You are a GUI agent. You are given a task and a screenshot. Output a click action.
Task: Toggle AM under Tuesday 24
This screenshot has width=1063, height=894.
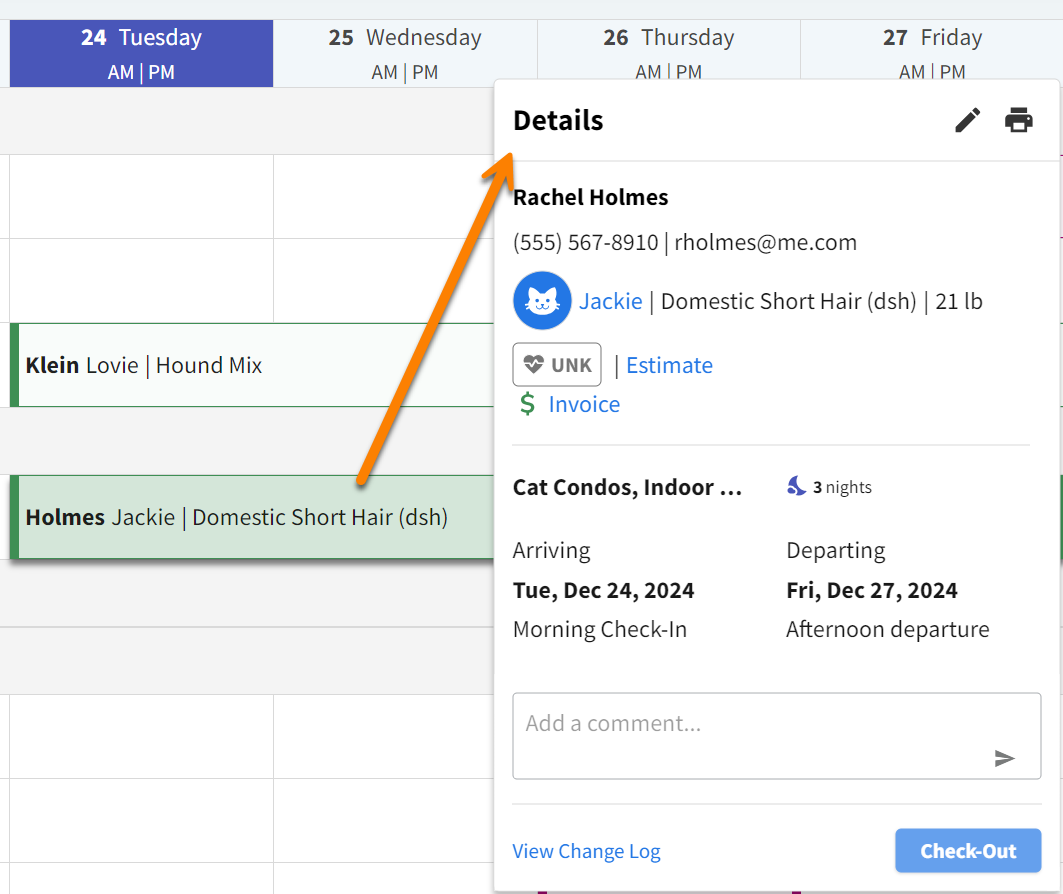coord(121,72)
